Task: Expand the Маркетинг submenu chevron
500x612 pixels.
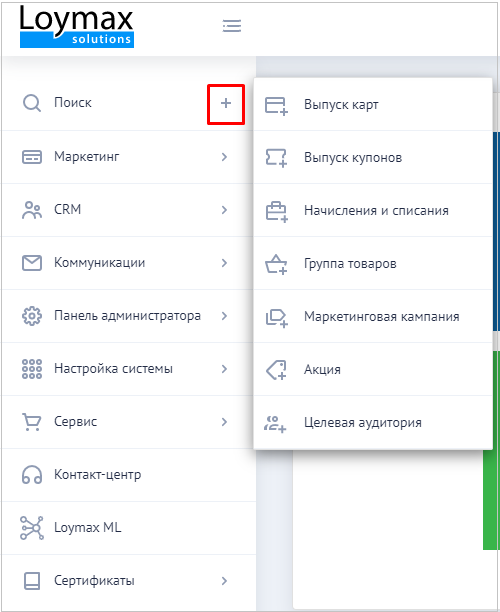Action: (224, 157)
